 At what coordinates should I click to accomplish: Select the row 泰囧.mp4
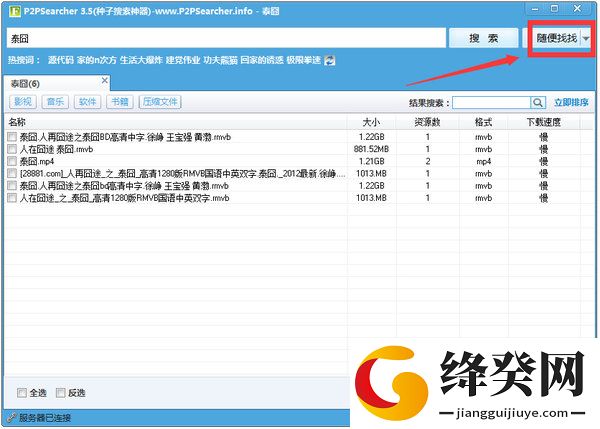click(298, 161)
